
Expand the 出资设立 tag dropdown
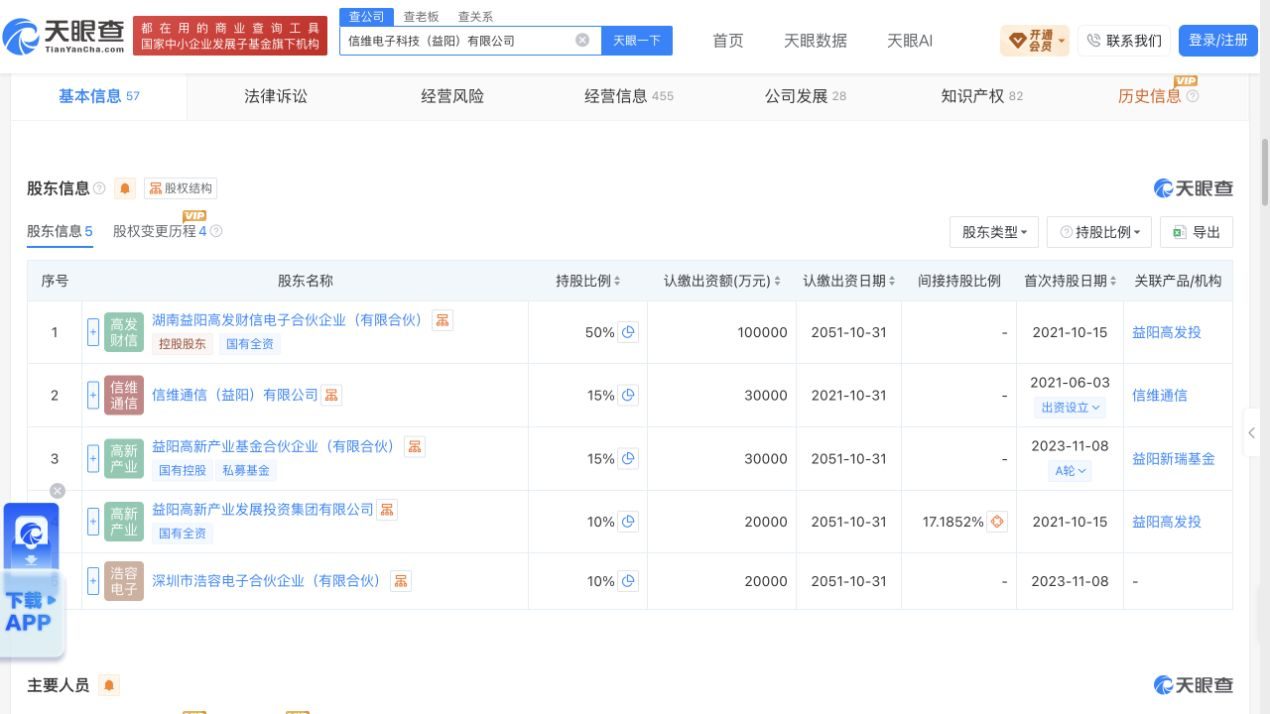pyautogui.click(x=1070, y=407)
